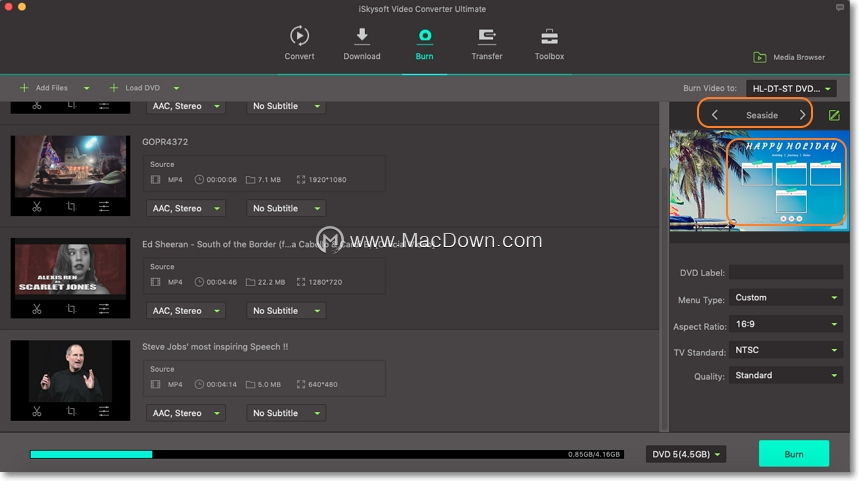Click the Steve Jobs' most inspiring Speech title
The width and height of the screenshot is (859, 481).
pos(215,347)
